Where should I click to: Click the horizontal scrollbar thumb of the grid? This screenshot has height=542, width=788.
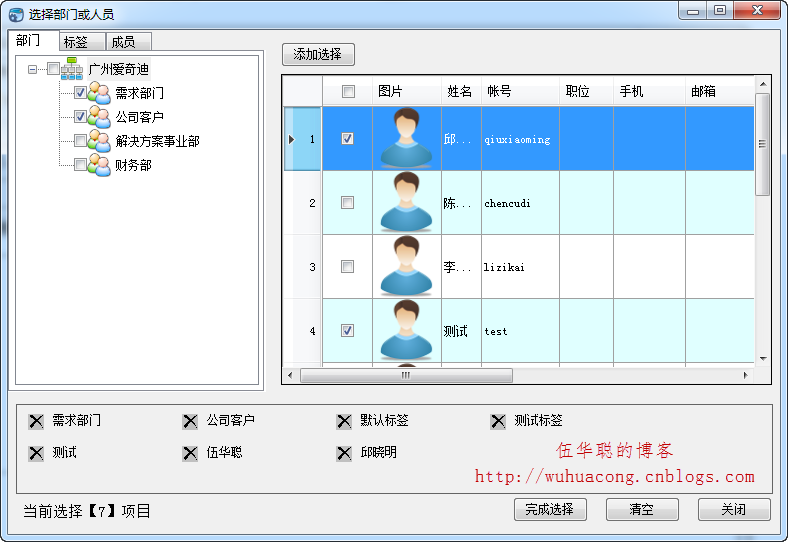406,375
